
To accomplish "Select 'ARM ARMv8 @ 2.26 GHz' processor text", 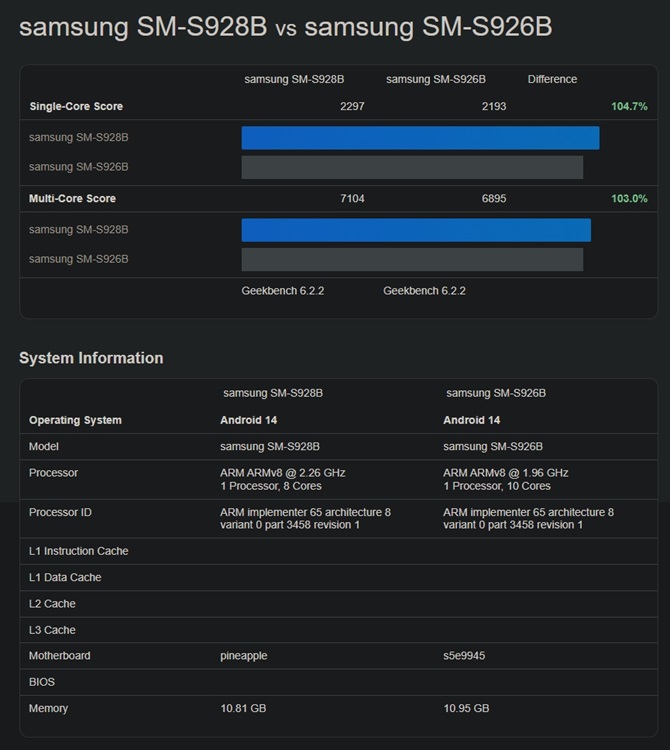I will (283, 473).
